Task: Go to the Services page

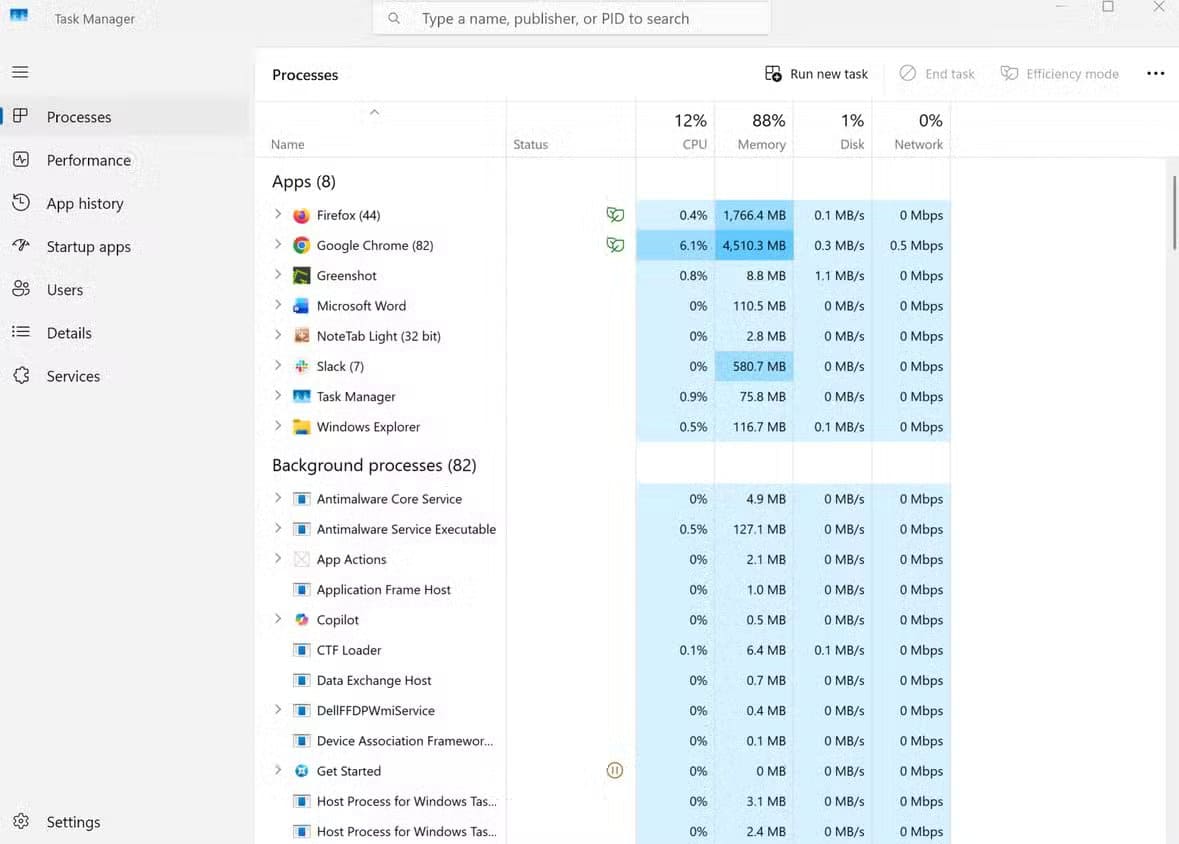Action: click(73, 376)
